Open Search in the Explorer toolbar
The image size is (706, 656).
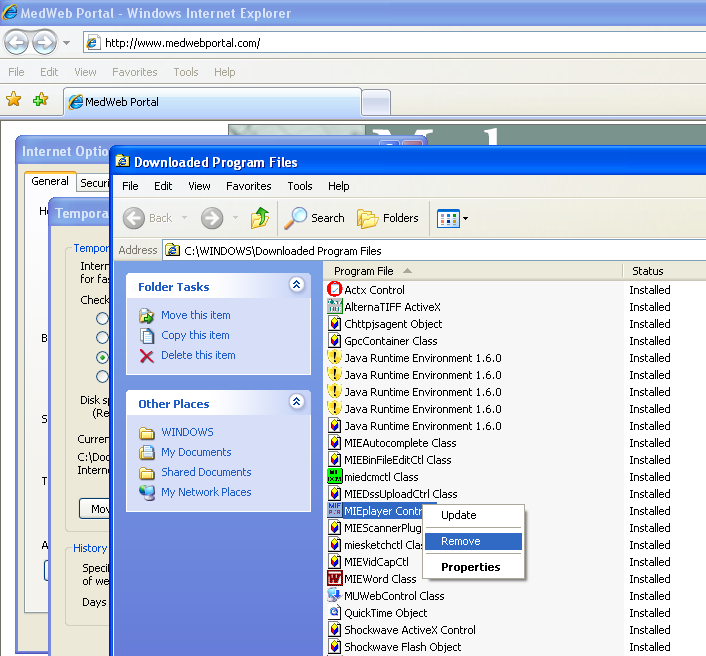point(314,218)
